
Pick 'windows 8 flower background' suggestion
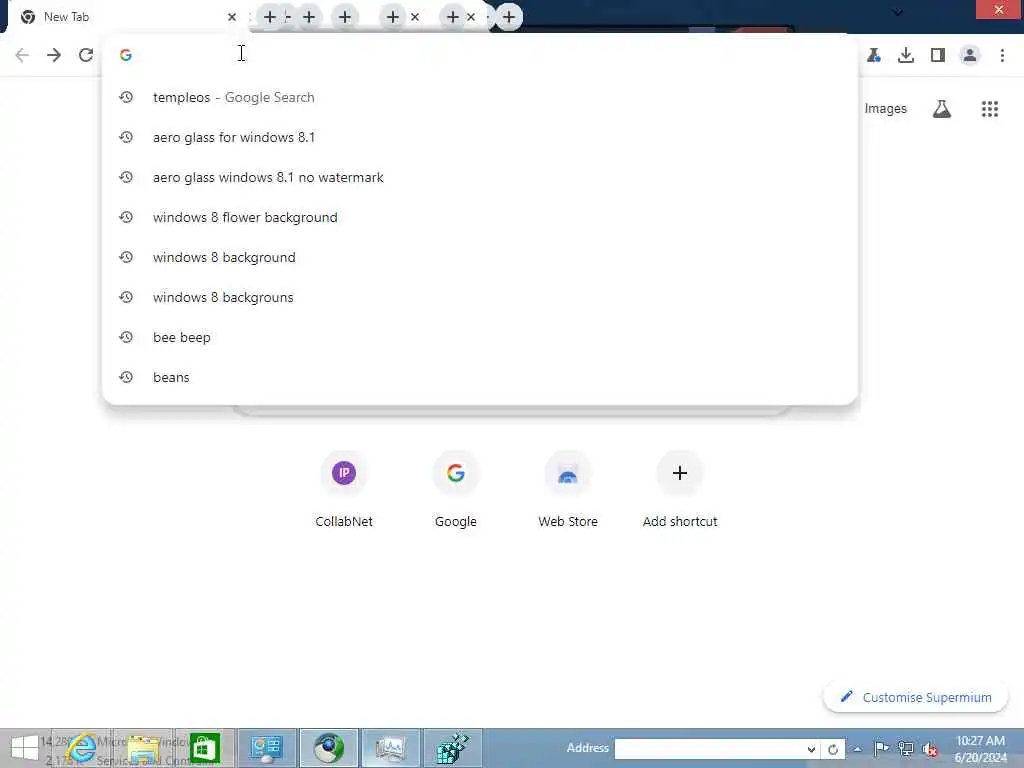(x=480, y=217)
